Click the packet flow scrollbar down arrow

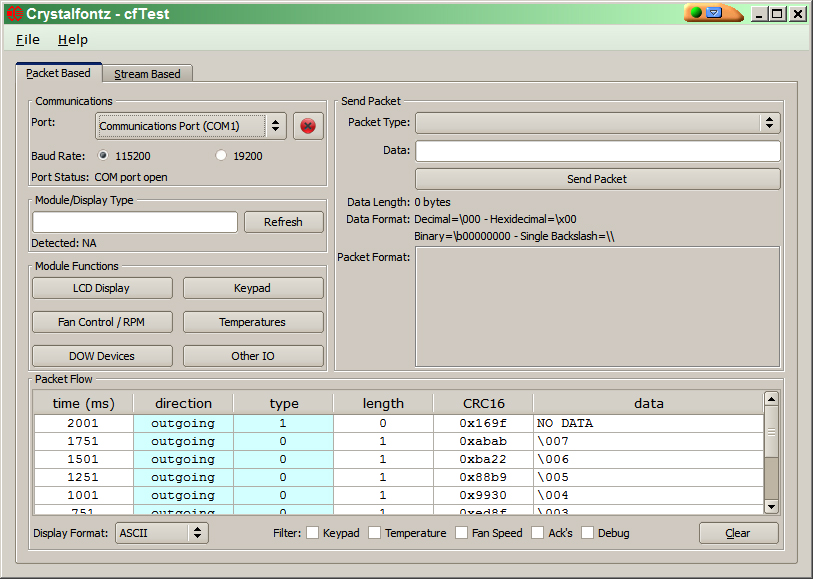pos(771,506)
